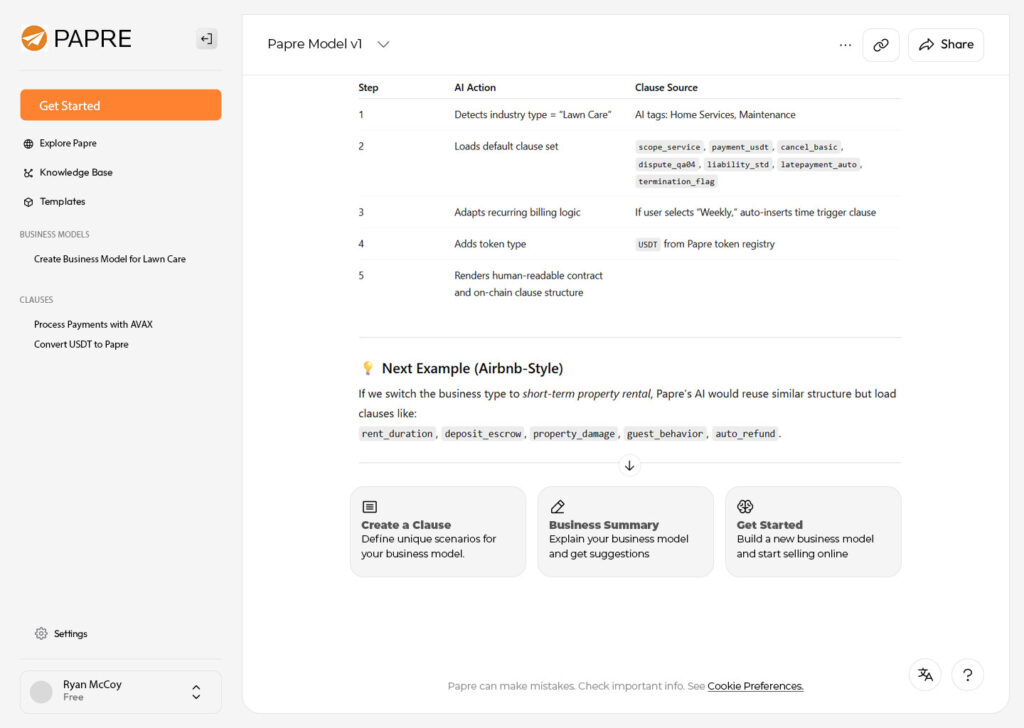Click the orange Get Started button
The image size is (1024, 728).
pos(120,105)
